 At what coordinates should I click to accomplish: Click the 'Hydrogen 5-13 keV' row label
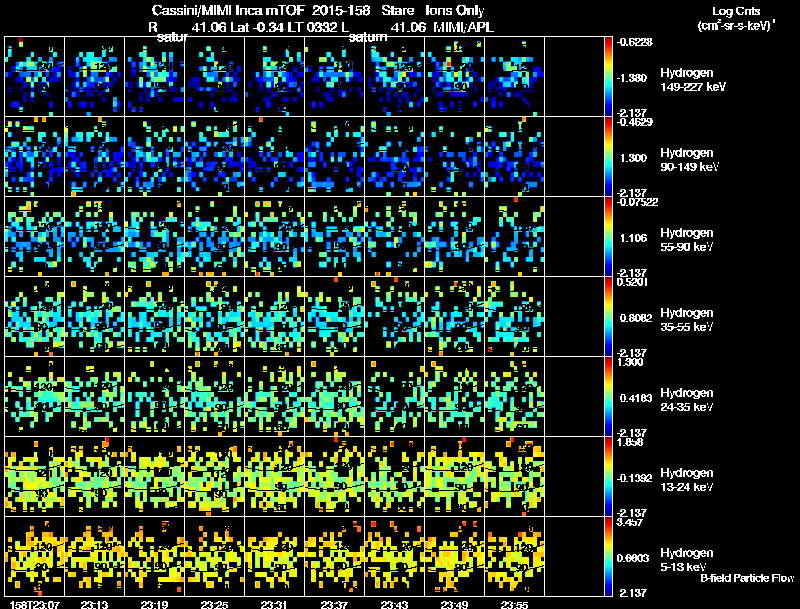coord(687,560)
